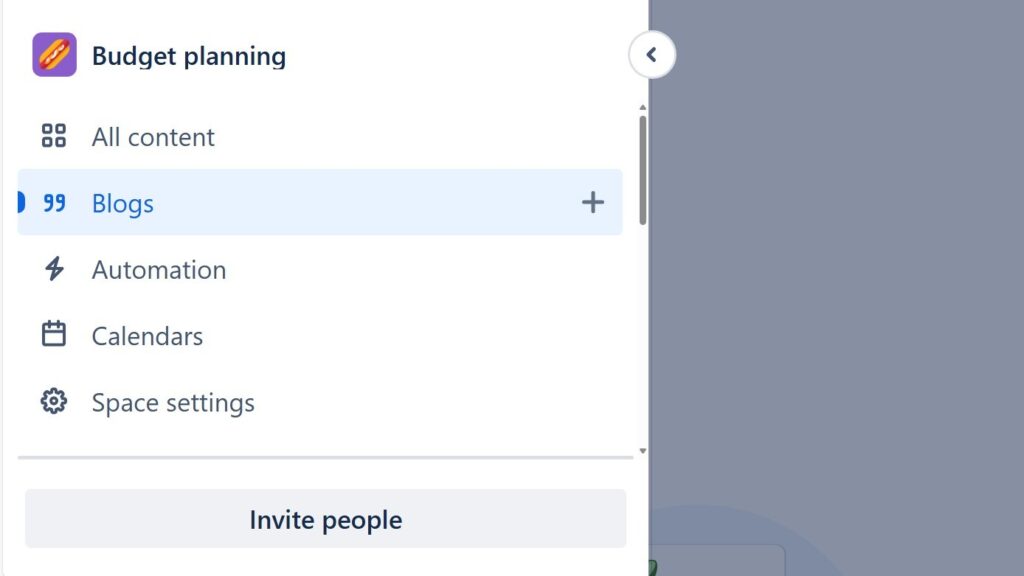
Task: Create a new blog with the plus icon
Action: [593, 203]
